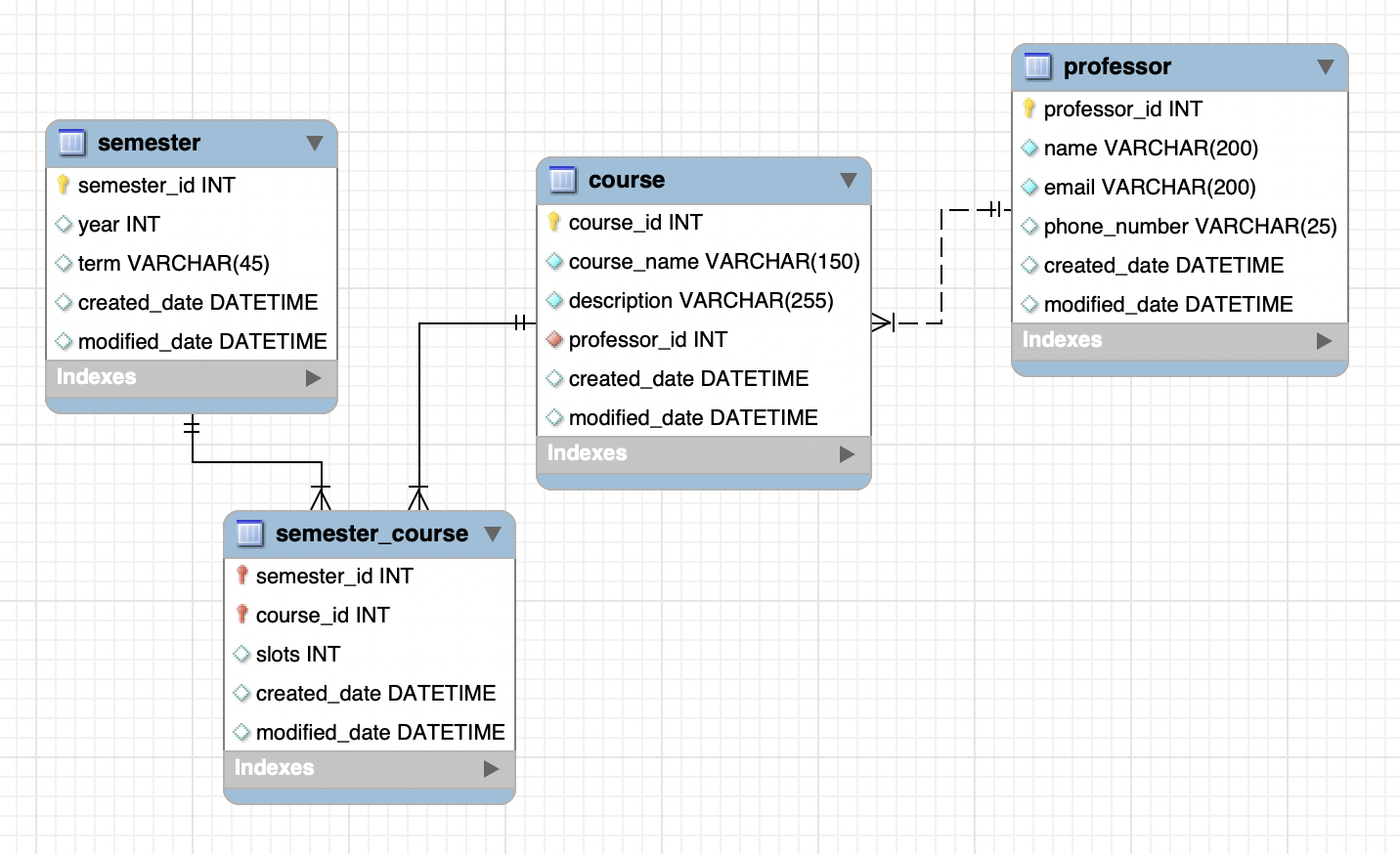Select the phone_number VARCHAR(25) column
Image resolution: width=1400 pixels, height=854 pixels.
[x=1189, y=227]
